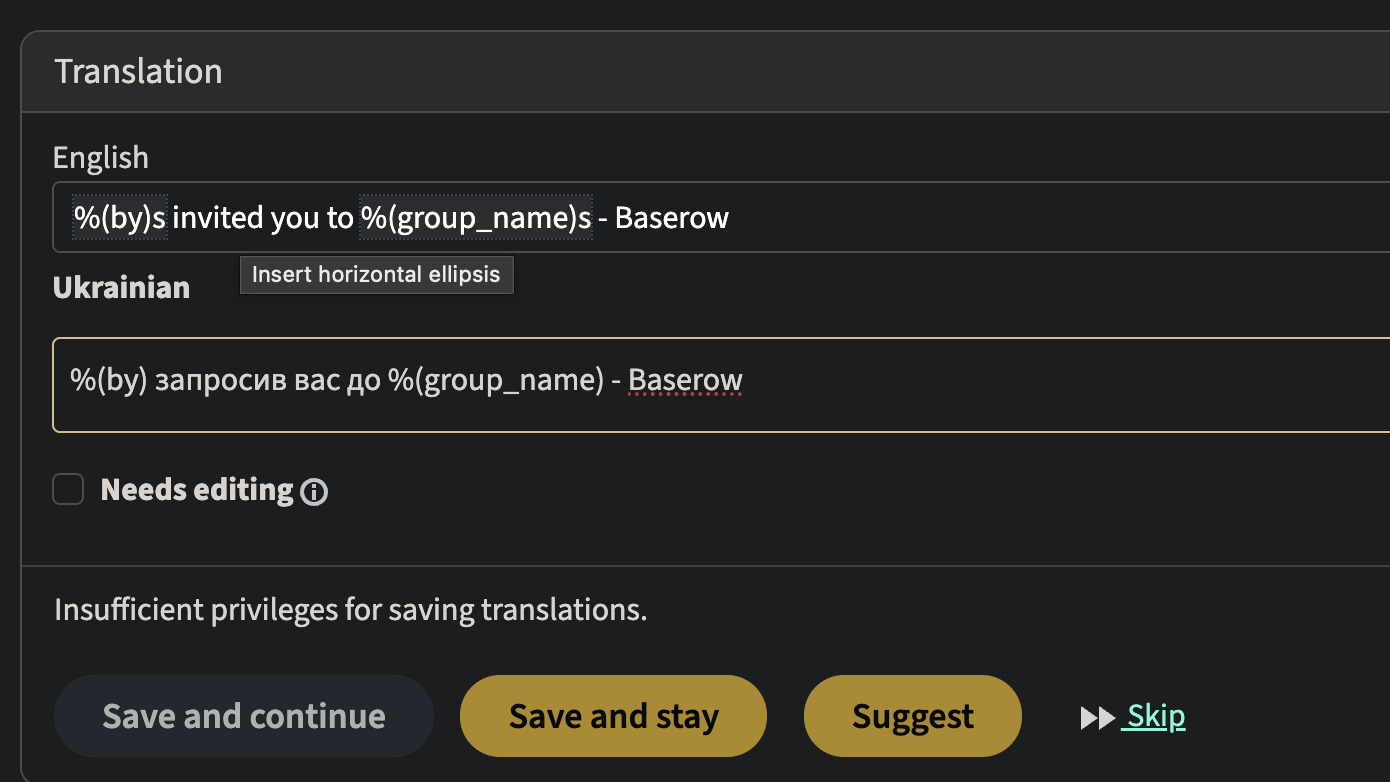Click 'запросив вас до' in the translation field
Viewport: 1390px width, 782px height.
pyautogui.click(x=268, y=381)
